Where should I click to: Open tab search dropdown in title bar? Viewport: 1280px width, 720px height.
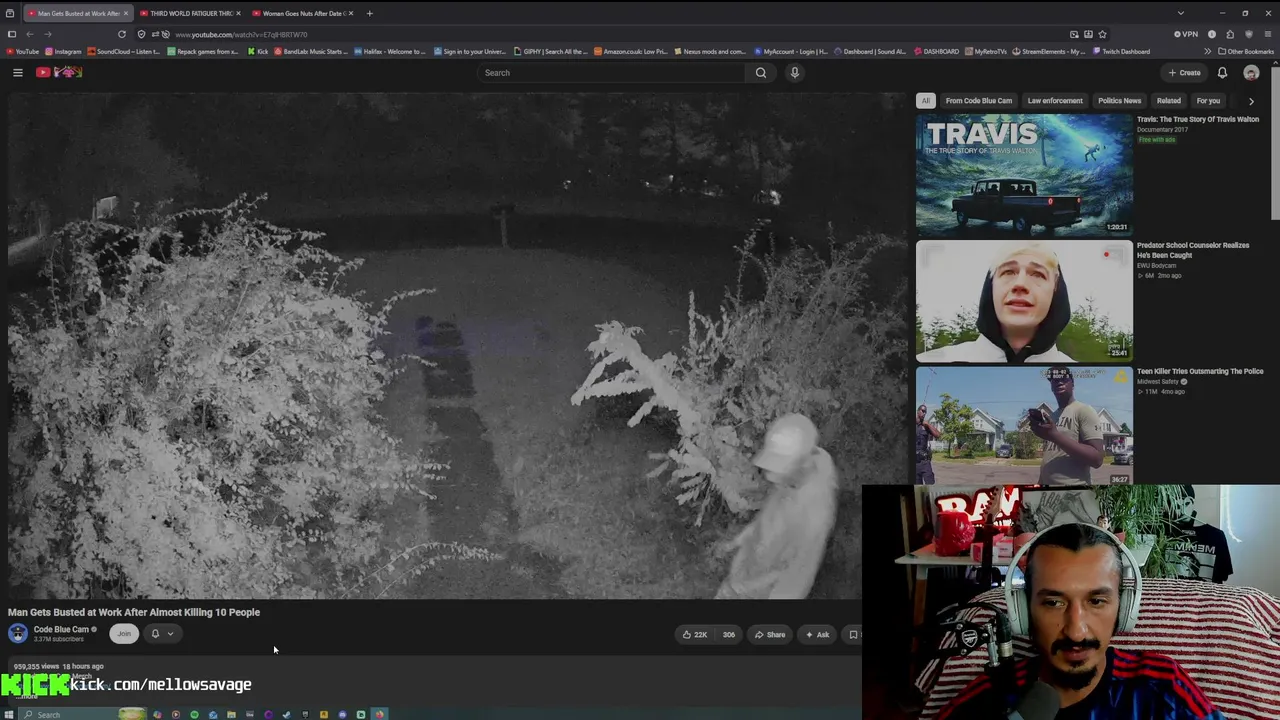(1180, 13)
